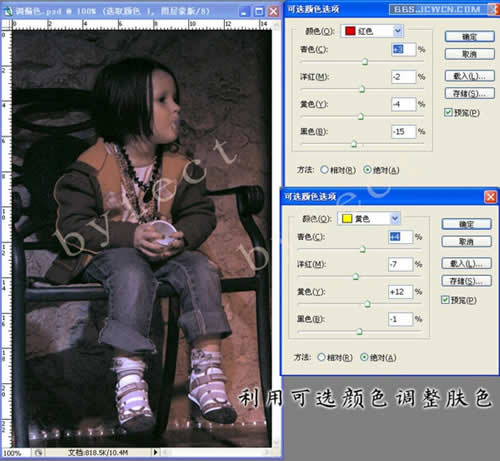Select Relative method in the red dialog
The height and width of the screenshot is (461, 500).
[x=324, y=170]
